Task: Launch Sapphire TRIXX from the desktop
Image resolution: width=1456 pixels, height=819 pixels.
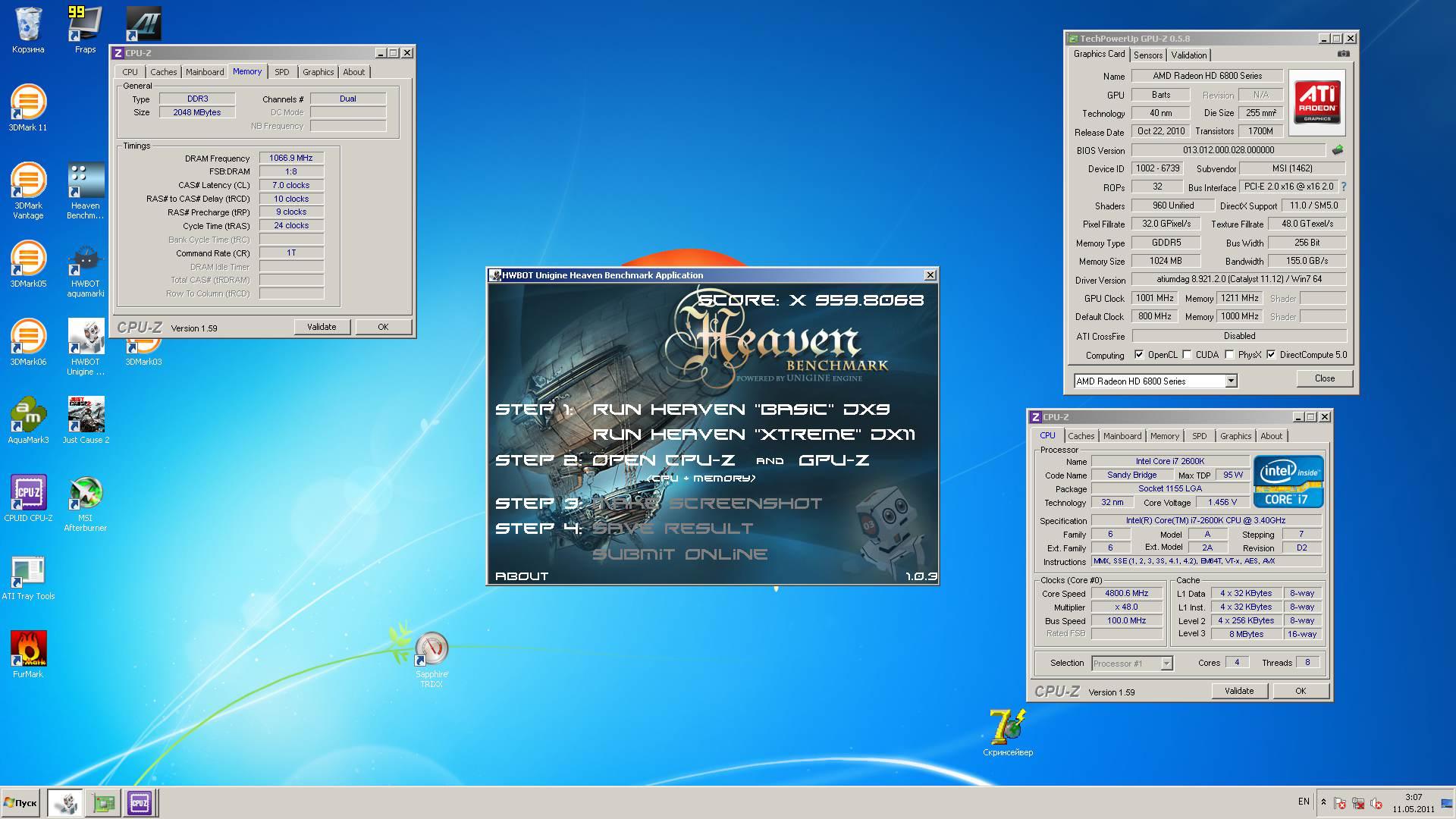Action: click(x=431, y=660)
